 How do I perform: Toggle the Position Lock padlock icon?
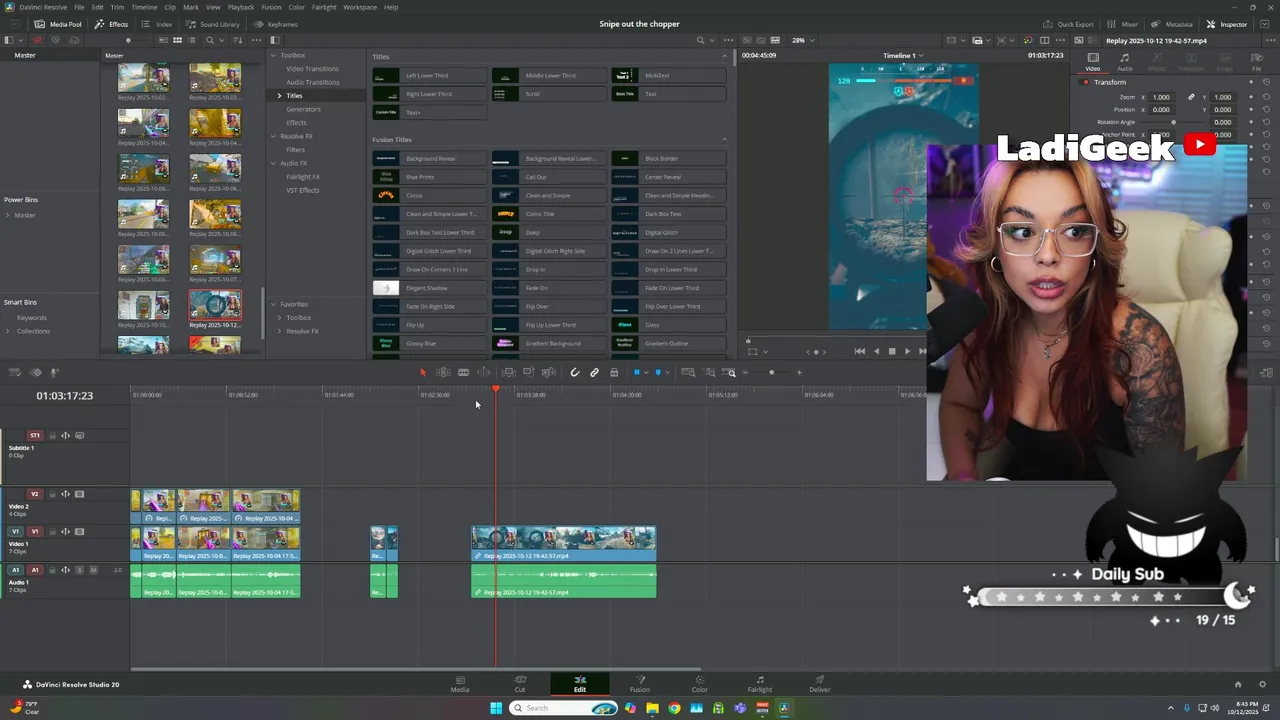(614, 372)
